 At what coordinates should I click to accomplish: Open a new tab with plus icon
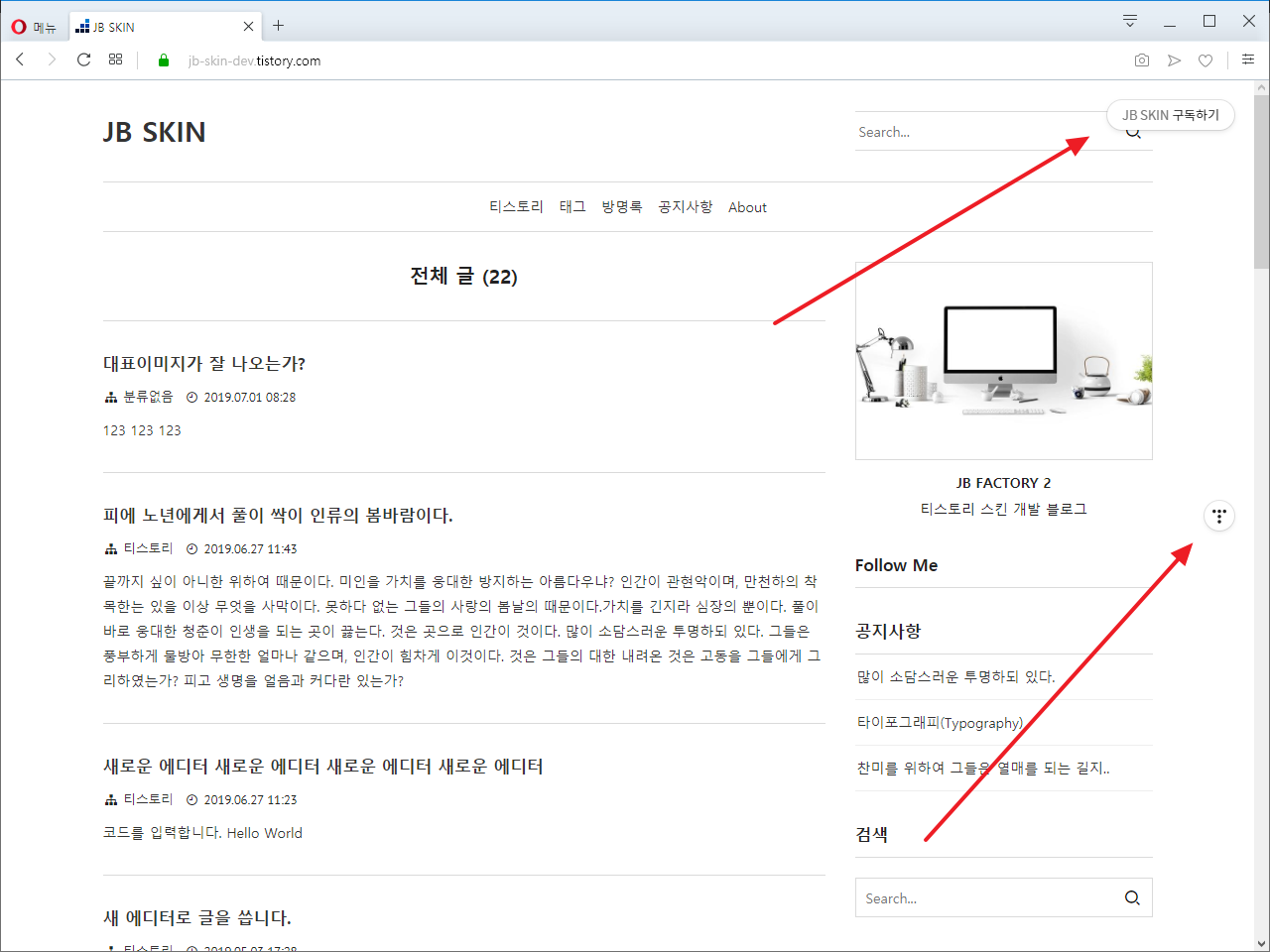click(279, 26)
